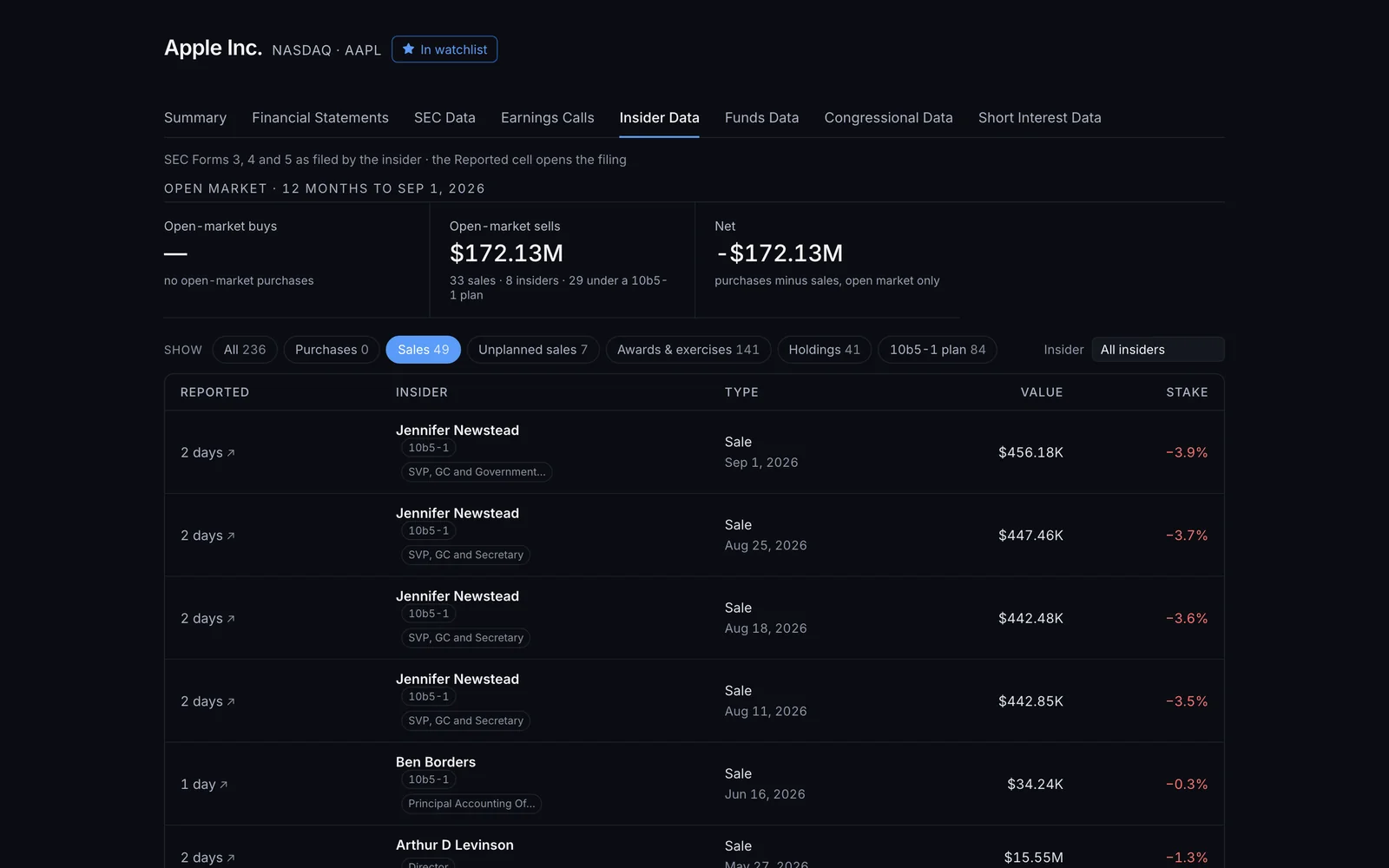Screen dimensions: 1389x868
Task: Click the −3.7% stake change
Action: [x=1187, y=536]
